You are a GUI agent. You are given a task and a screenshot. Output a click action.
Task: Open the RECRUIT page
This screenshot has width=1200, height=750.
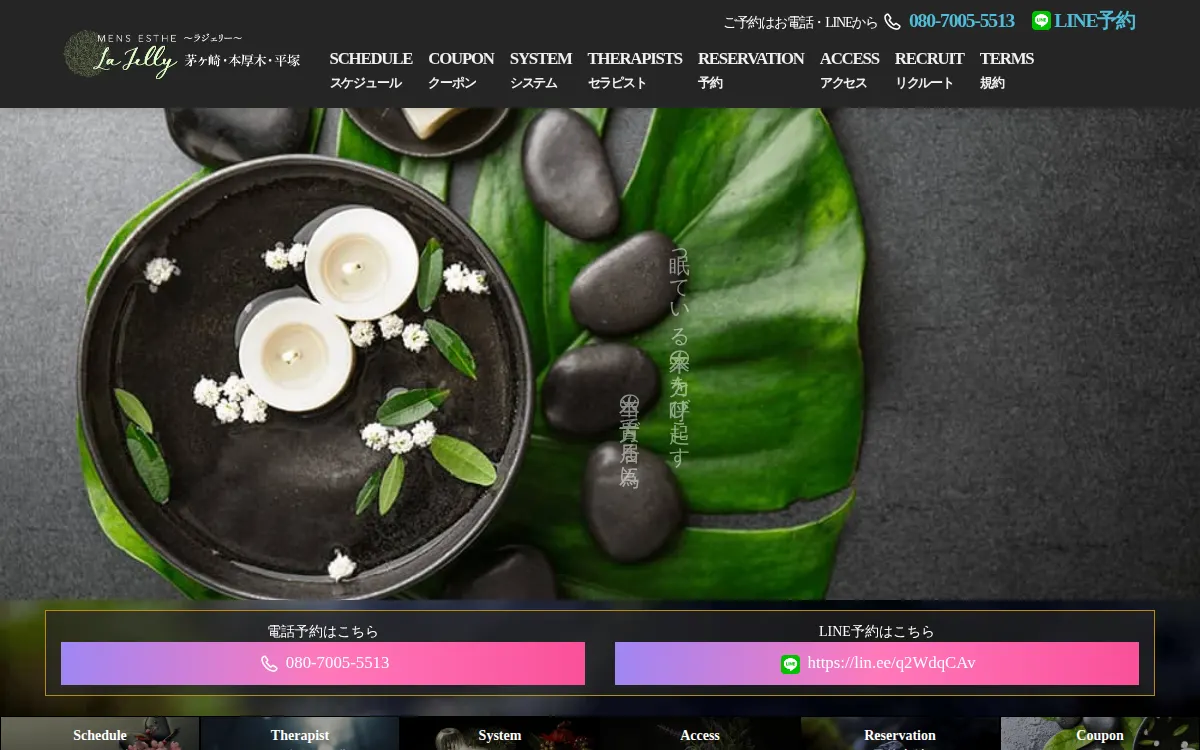coord(929,69)
